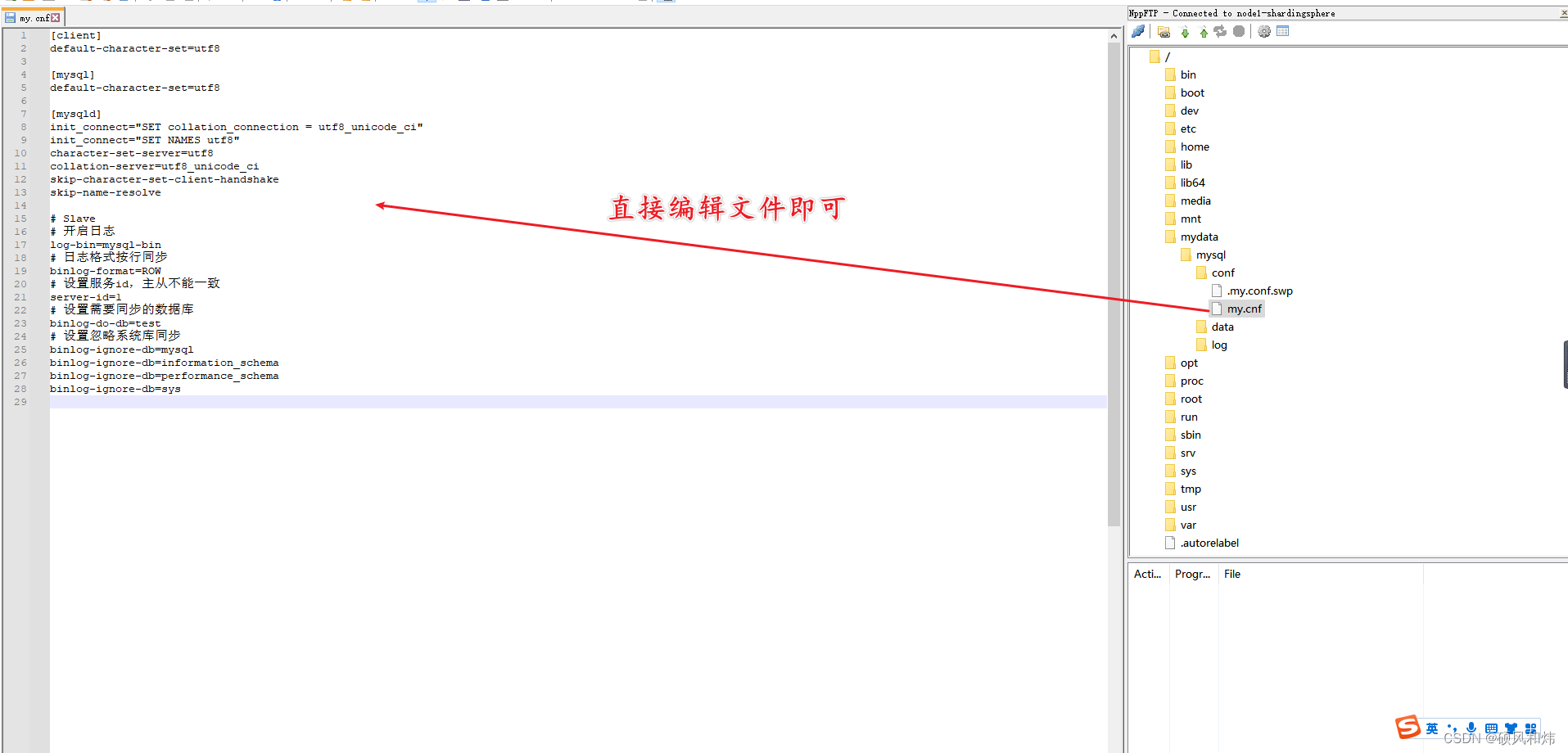Click the File column header in transfer queue
This screenshot has height=753, width=1568.
[x=1232, y=574]
